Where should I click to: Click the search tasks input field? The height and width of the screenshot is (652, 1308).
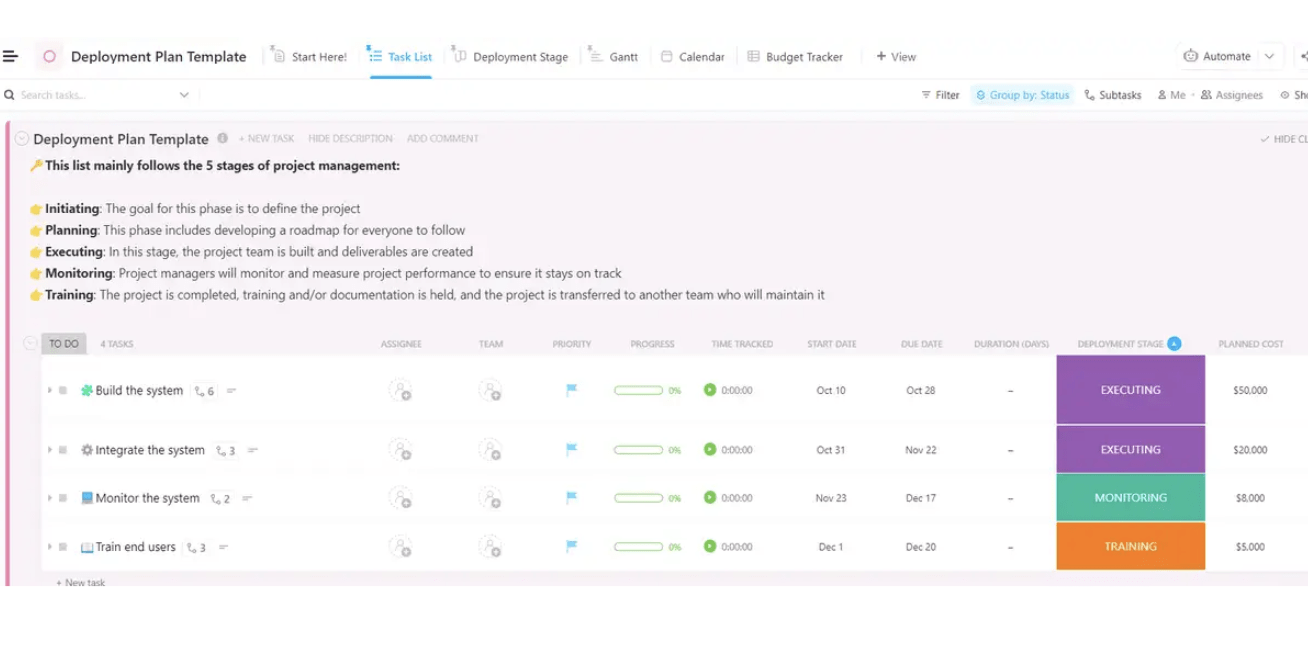click(96, 95)
